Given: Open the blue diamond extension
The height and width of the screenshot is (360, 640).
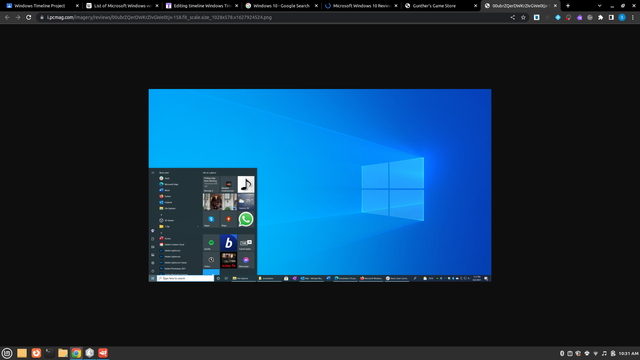Looking at the screenshot, I should click(x=558, y=18).
